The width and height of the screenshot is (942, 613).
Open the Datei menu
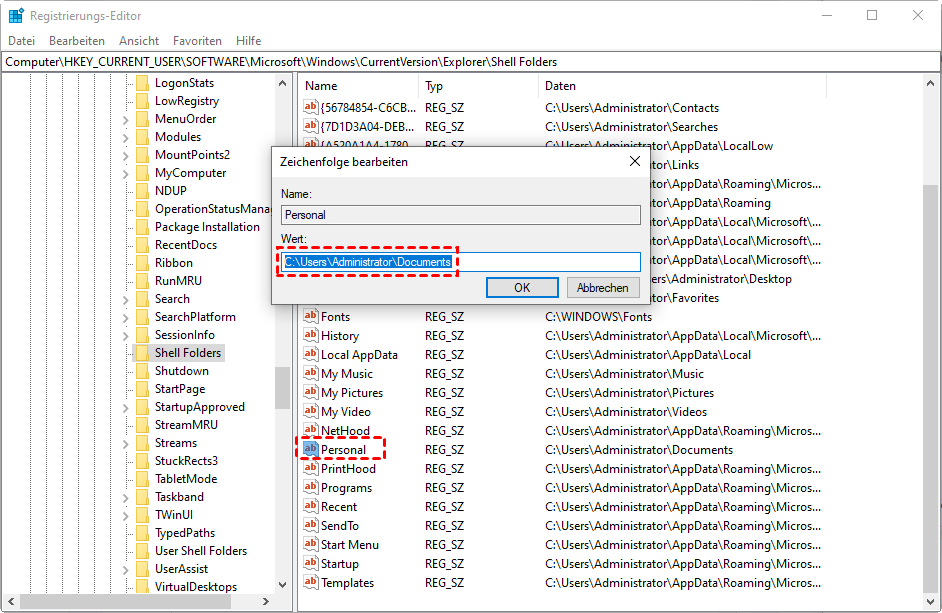pos(22,41)
